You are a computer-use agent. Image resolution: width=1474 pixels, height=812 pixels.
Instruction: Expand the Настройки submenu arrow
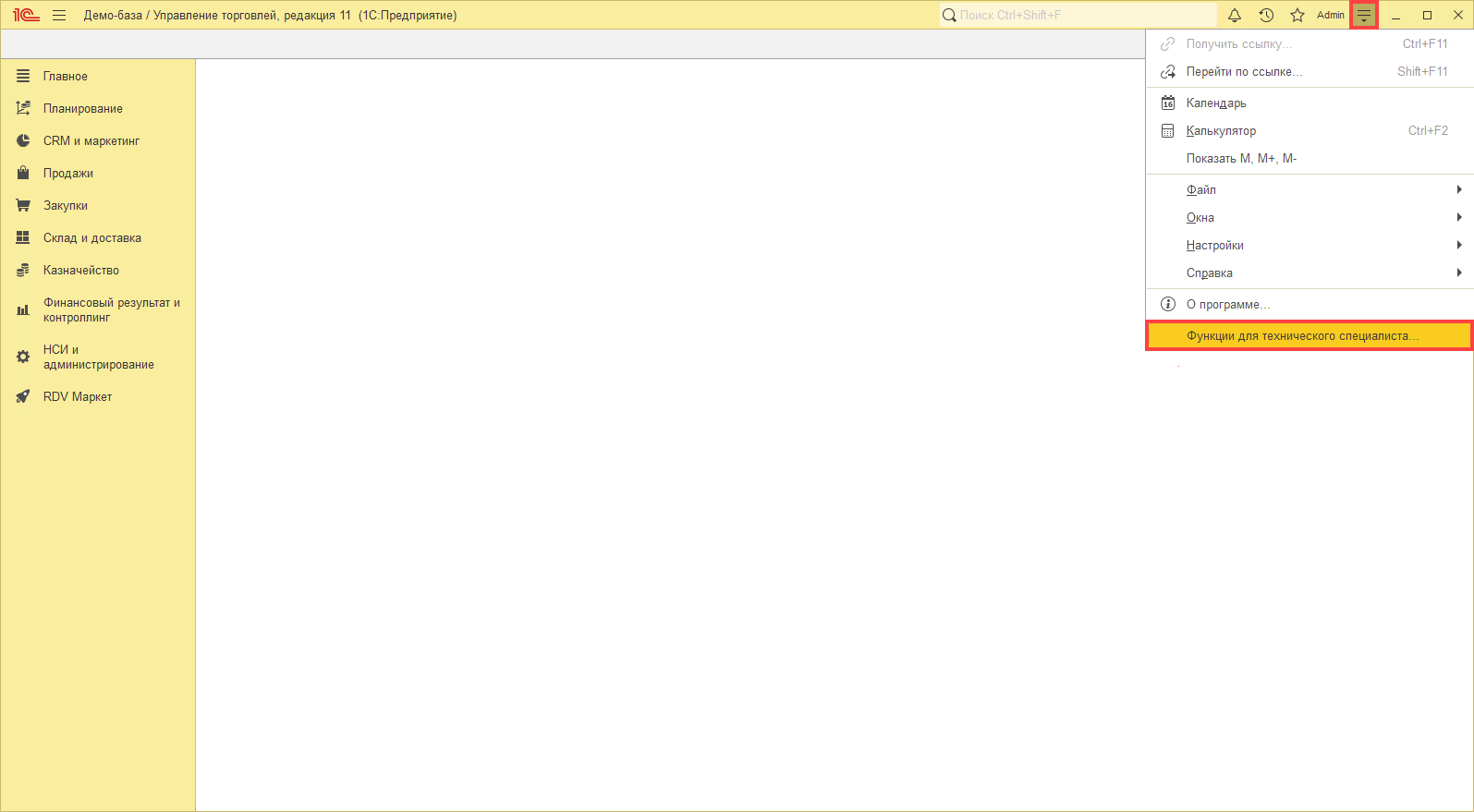pos(1459,245)
